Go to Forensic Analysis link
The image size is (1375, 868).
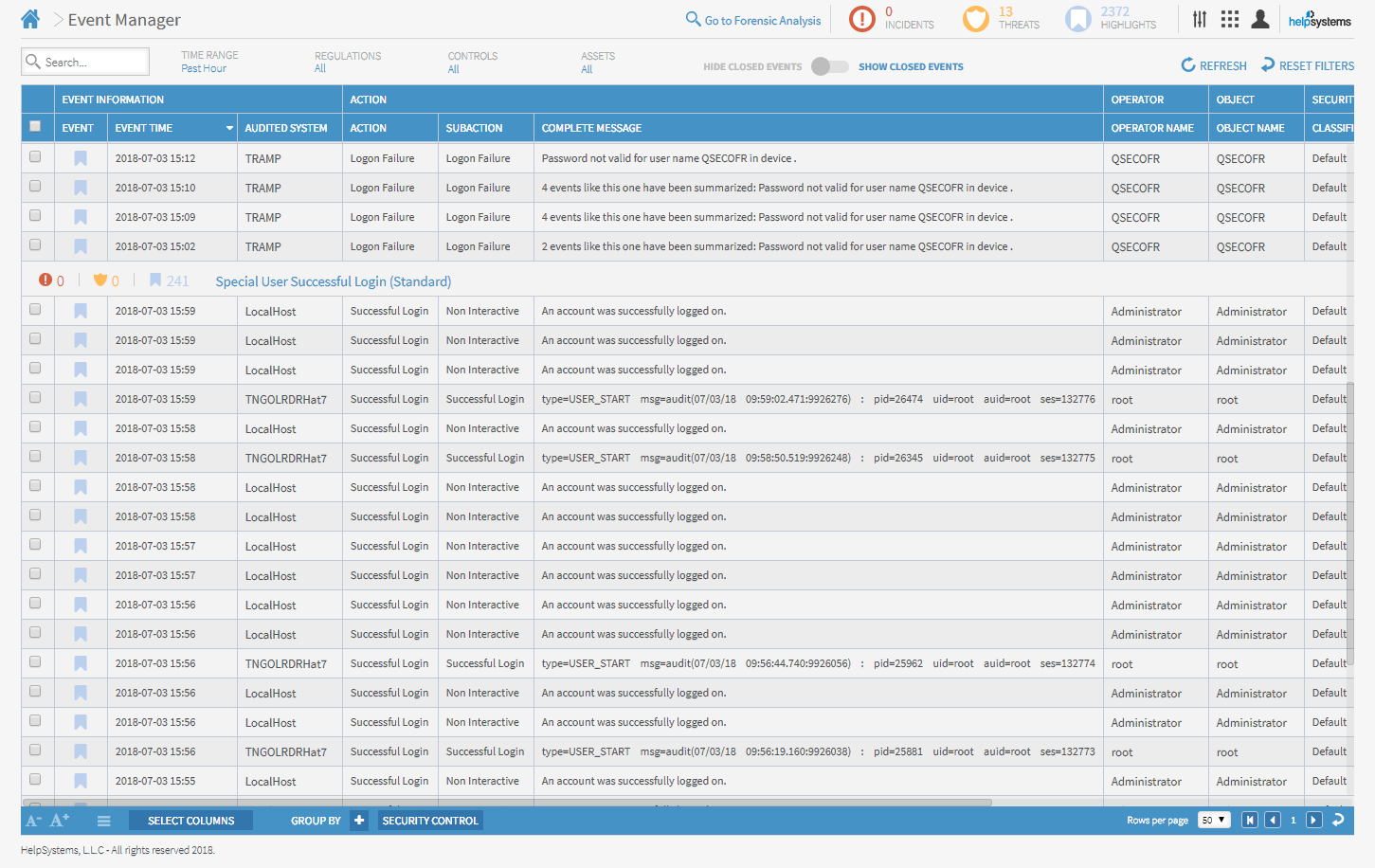coord(753,20)
